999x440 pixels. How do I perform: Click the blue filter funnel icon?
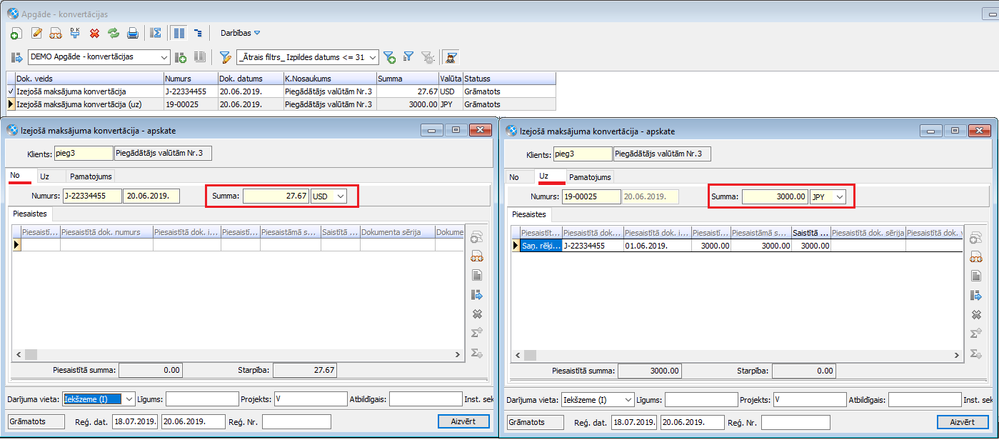[410, 57]
